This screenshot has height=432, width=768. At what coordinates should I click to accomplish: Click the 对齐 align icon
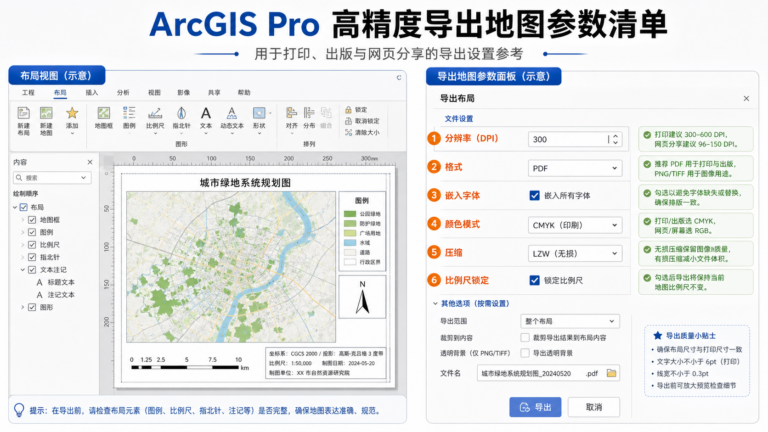point(291,113)
